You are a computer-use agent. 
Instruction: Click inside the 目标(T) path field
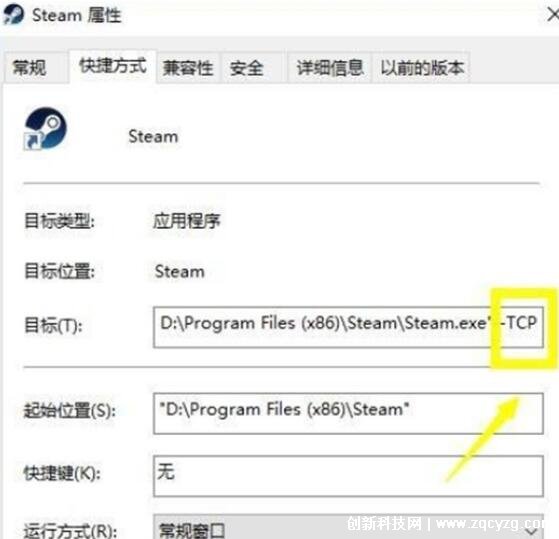point(348,327)
